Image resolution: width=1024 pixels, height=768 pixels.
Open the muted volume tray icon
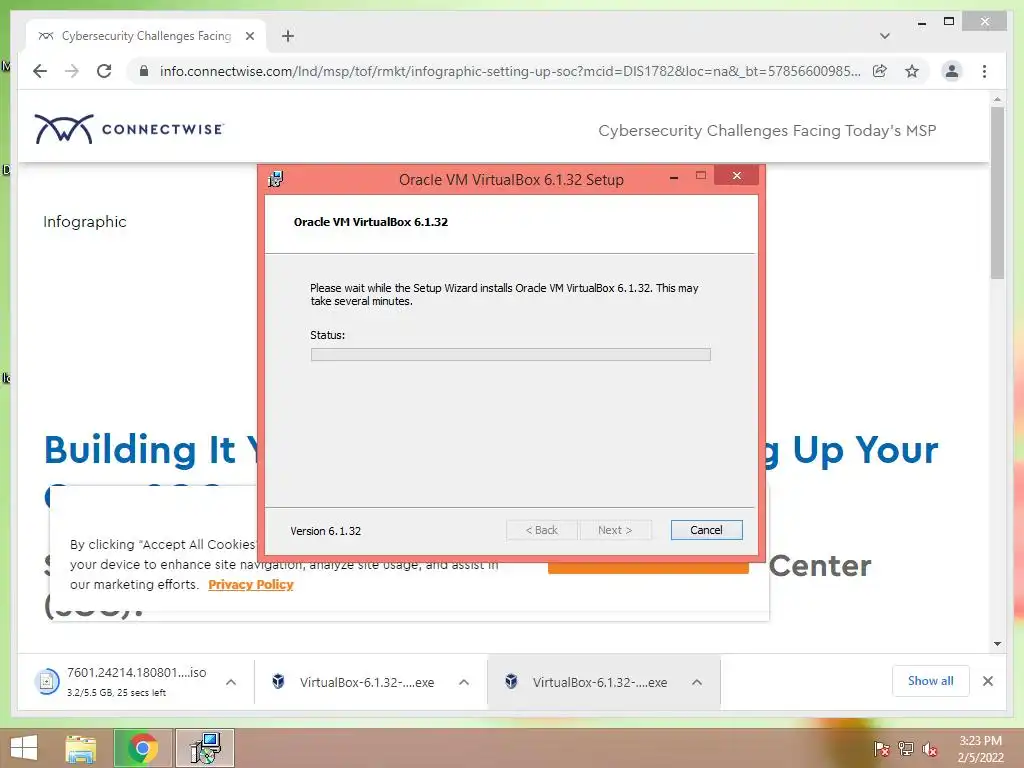(x=930, y=749)
